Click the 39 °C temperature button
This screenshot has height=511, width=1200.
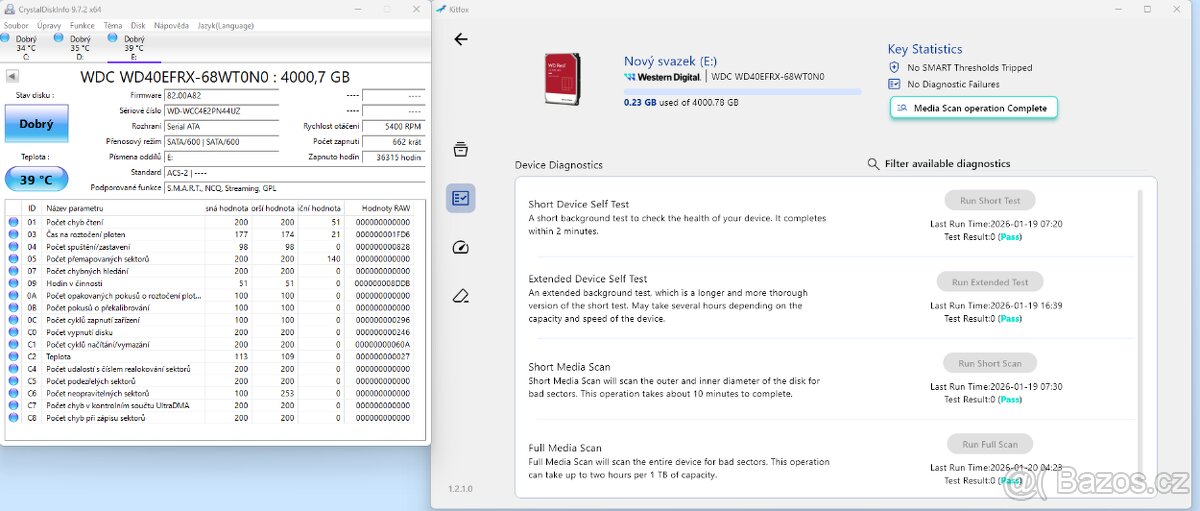click(x=36, y=179)
